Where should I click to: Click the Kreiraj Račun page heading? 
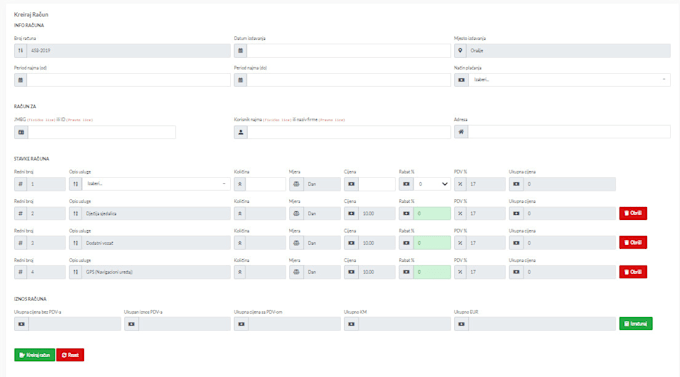point(31,14)
